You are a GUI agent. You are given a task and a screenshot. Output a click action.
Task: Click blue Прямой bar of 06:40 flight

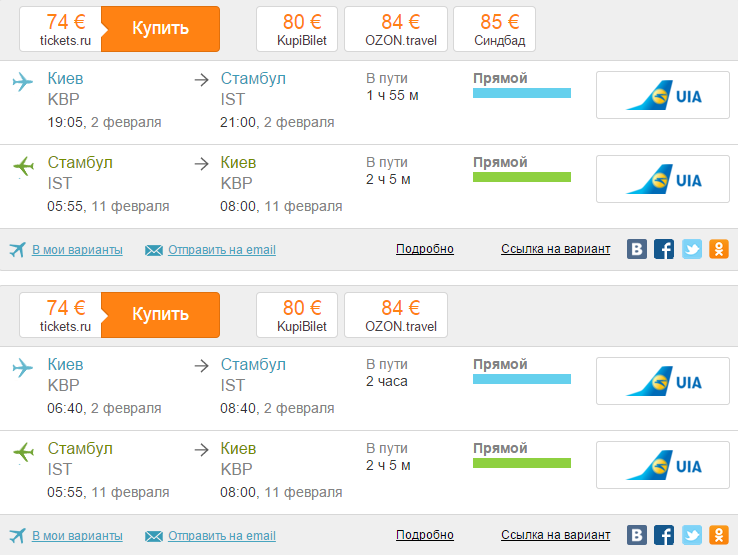tap(522, 380)
